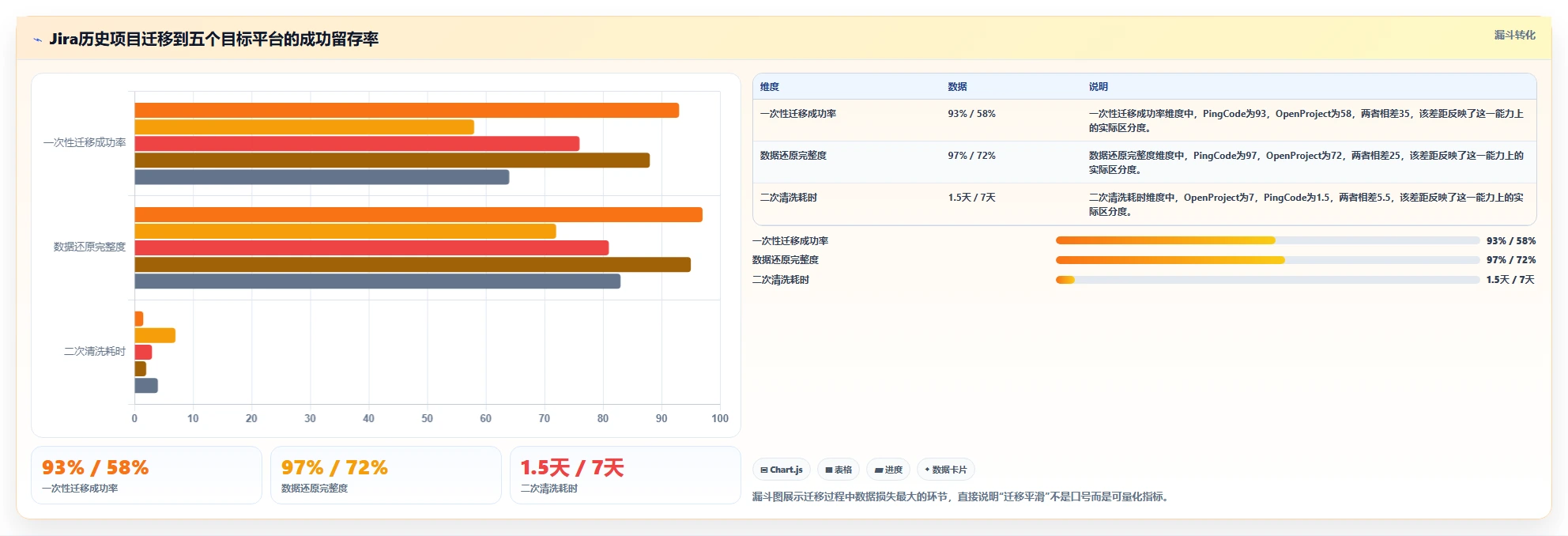Click the card title Jira历史项目迁移到五个目标平台的成功留存率
Image resolution: width=1568 pixels, height=536 pixels.
pyautogui.click(x=213, y=39)
